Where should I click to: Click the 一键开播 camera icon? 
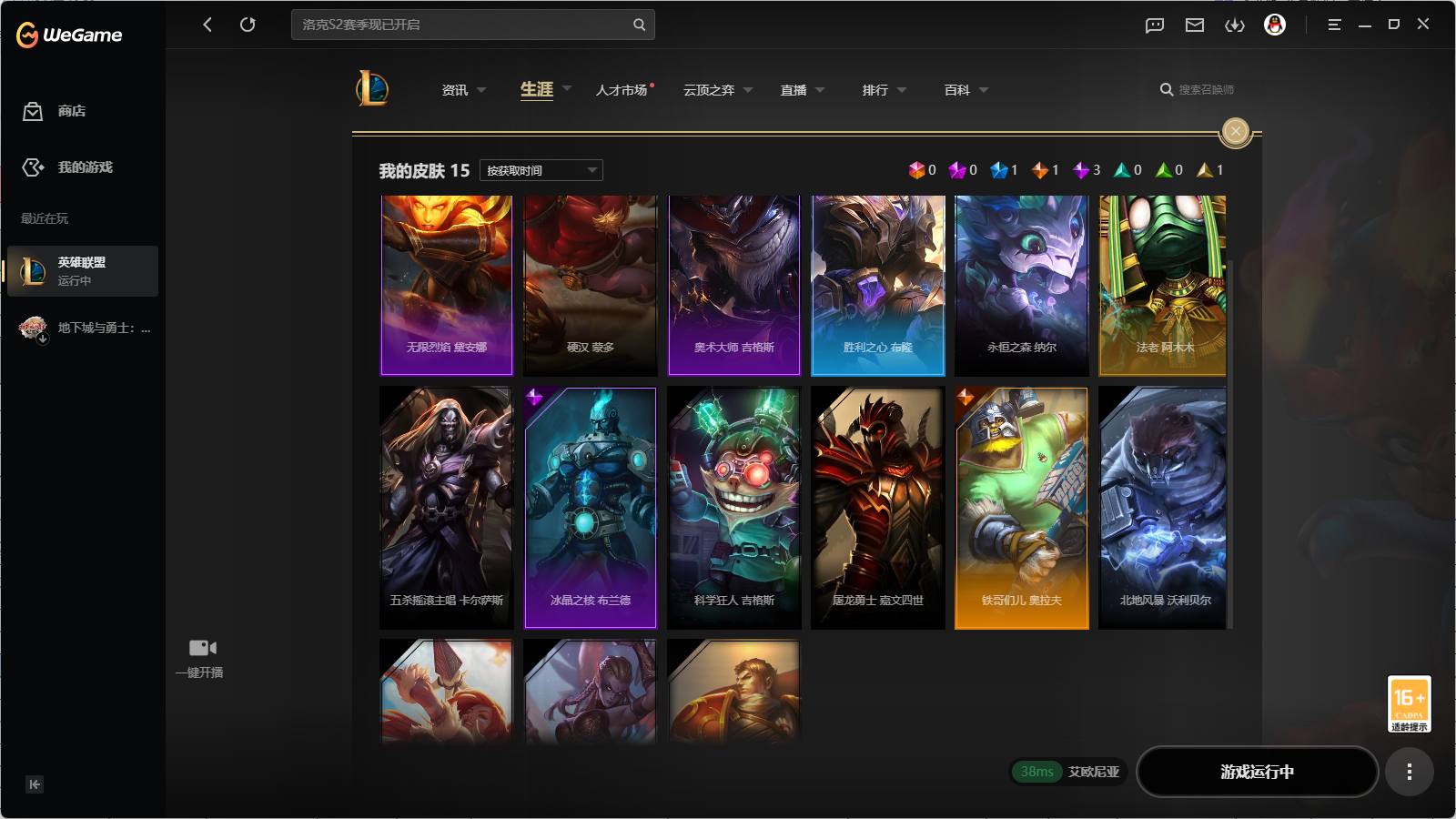[202, 648]
